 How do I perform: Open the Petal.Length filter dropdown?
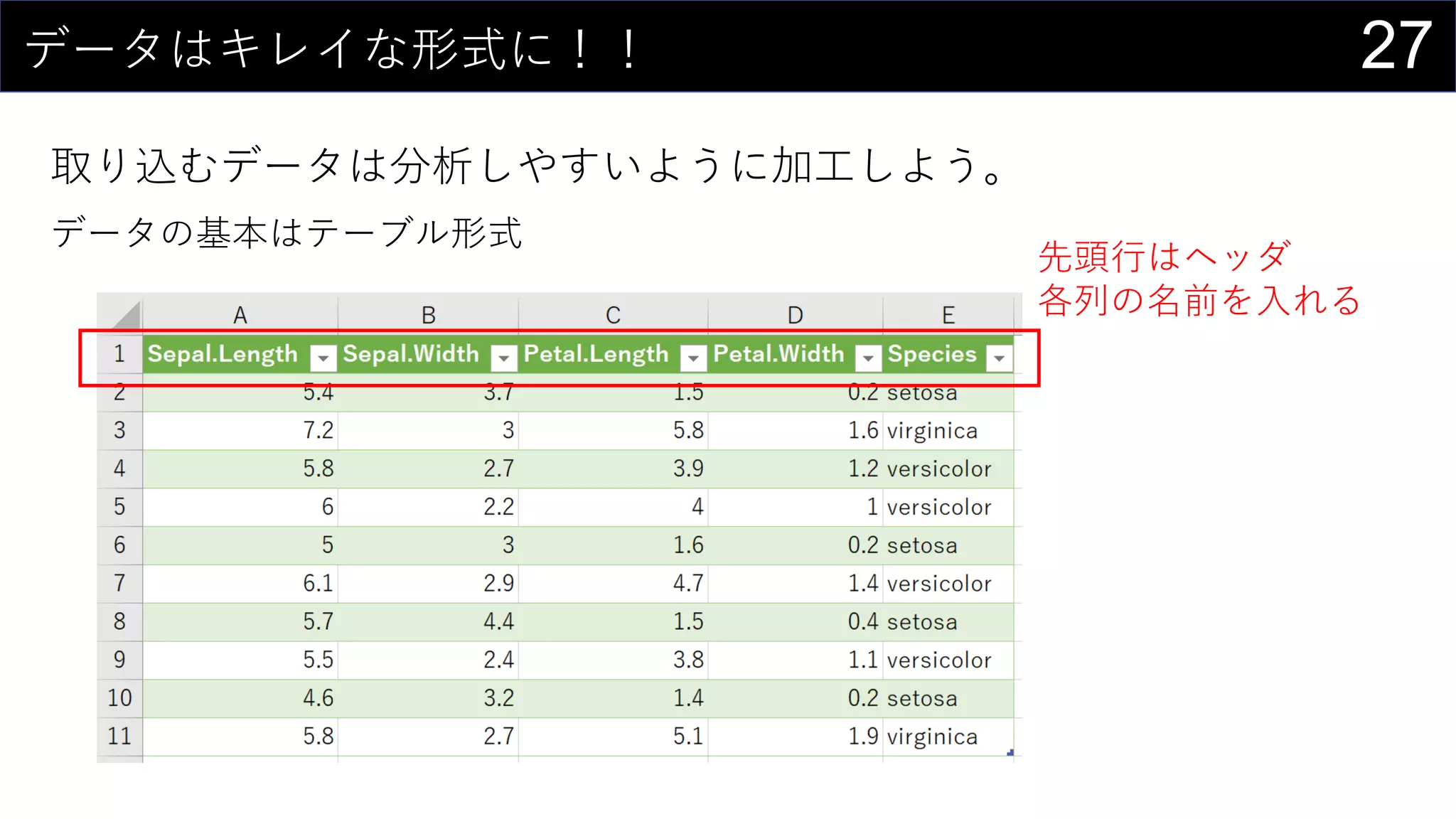pyautogui.click(x=693, y=358)
